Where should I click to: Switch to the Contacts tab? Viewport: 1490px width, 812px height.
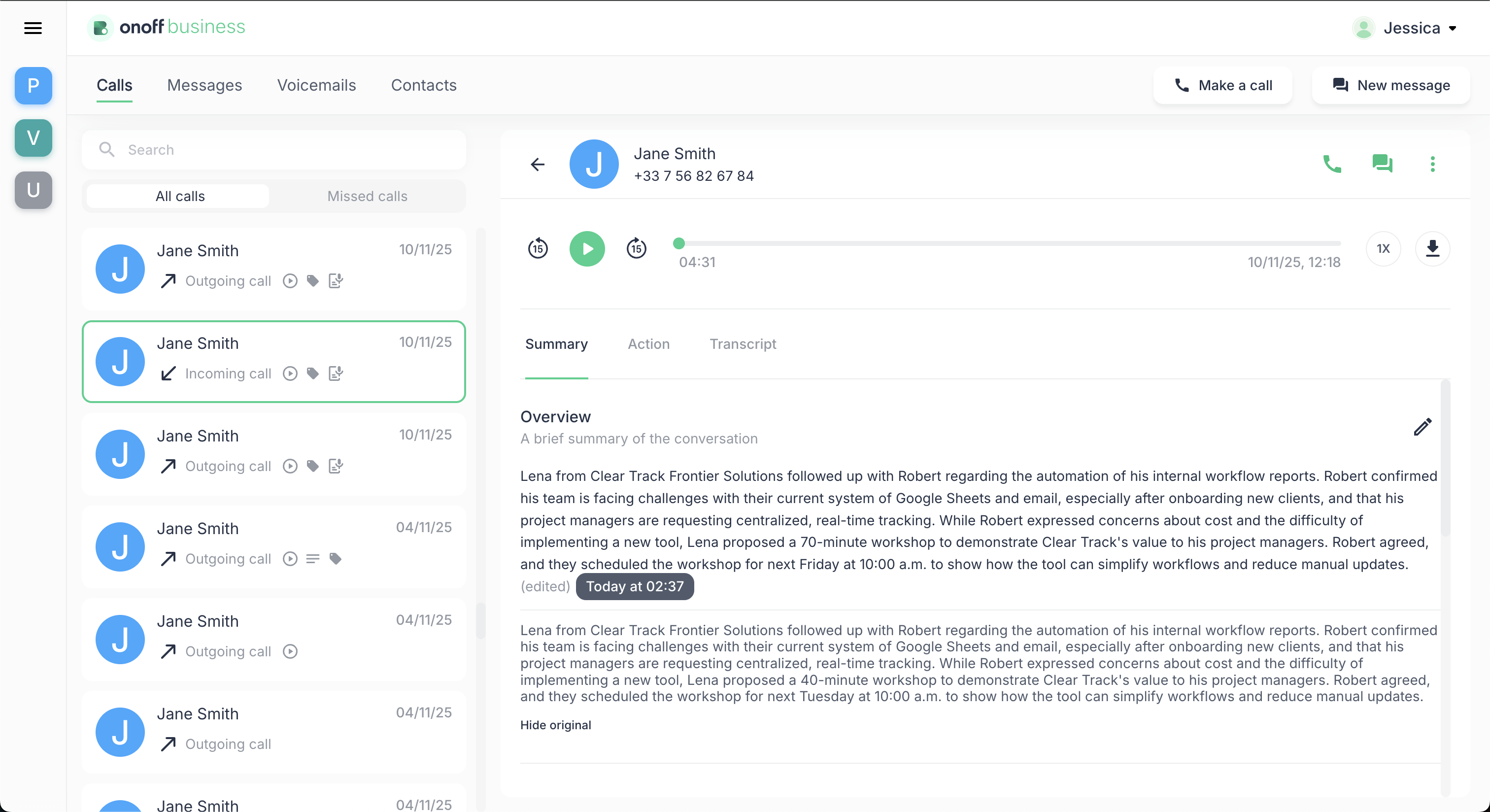424,85
